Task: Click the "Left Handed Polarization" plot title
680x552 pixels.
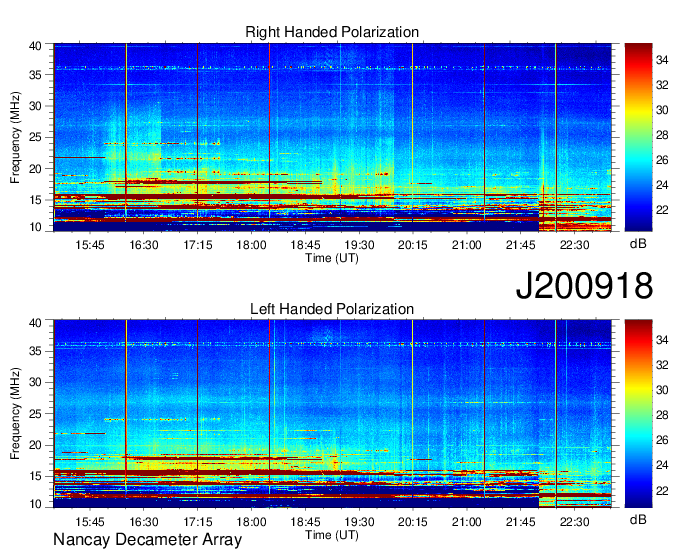Action: point(332,309)
